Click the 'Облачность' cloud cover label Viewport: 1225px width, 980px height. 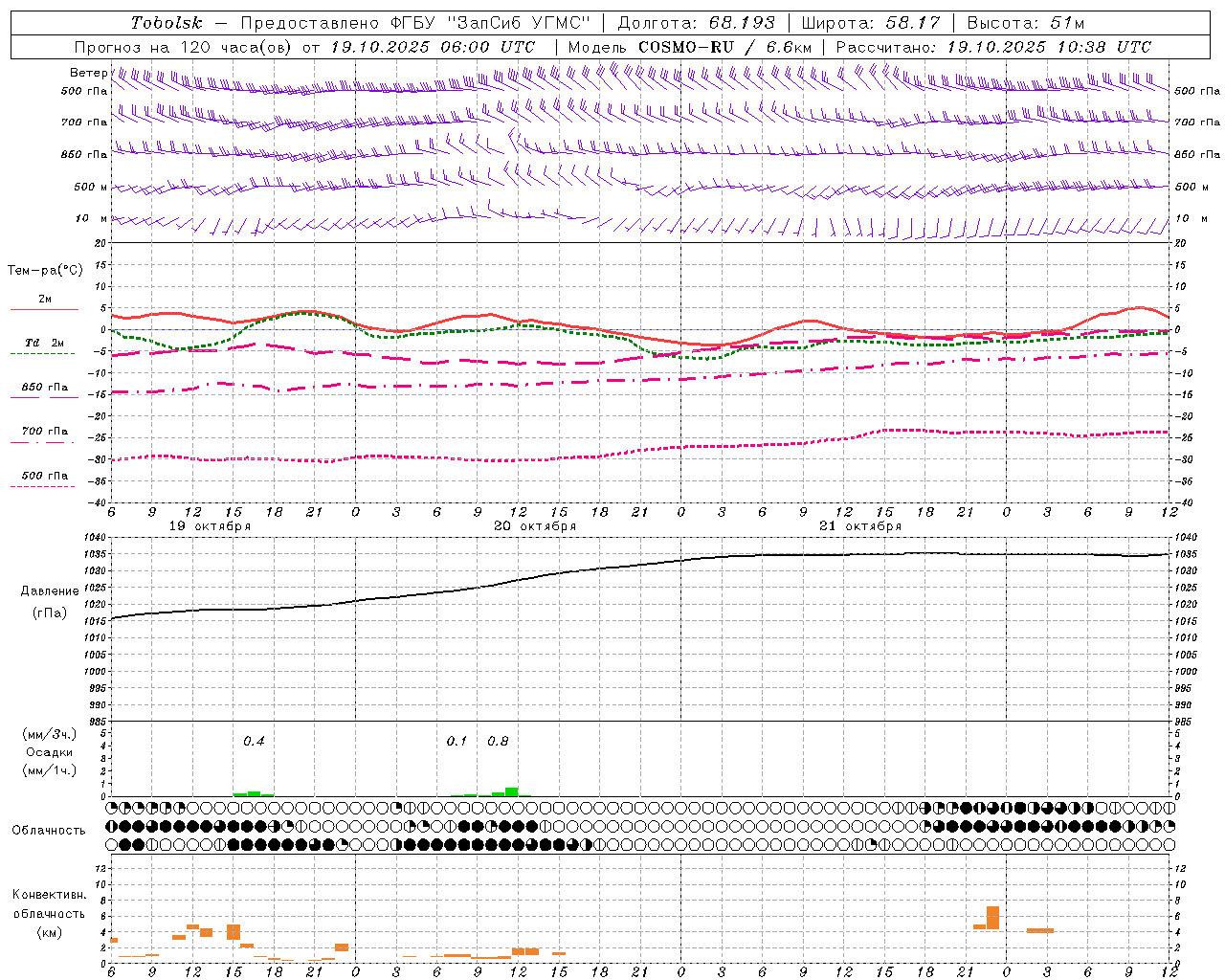point(49,831)
